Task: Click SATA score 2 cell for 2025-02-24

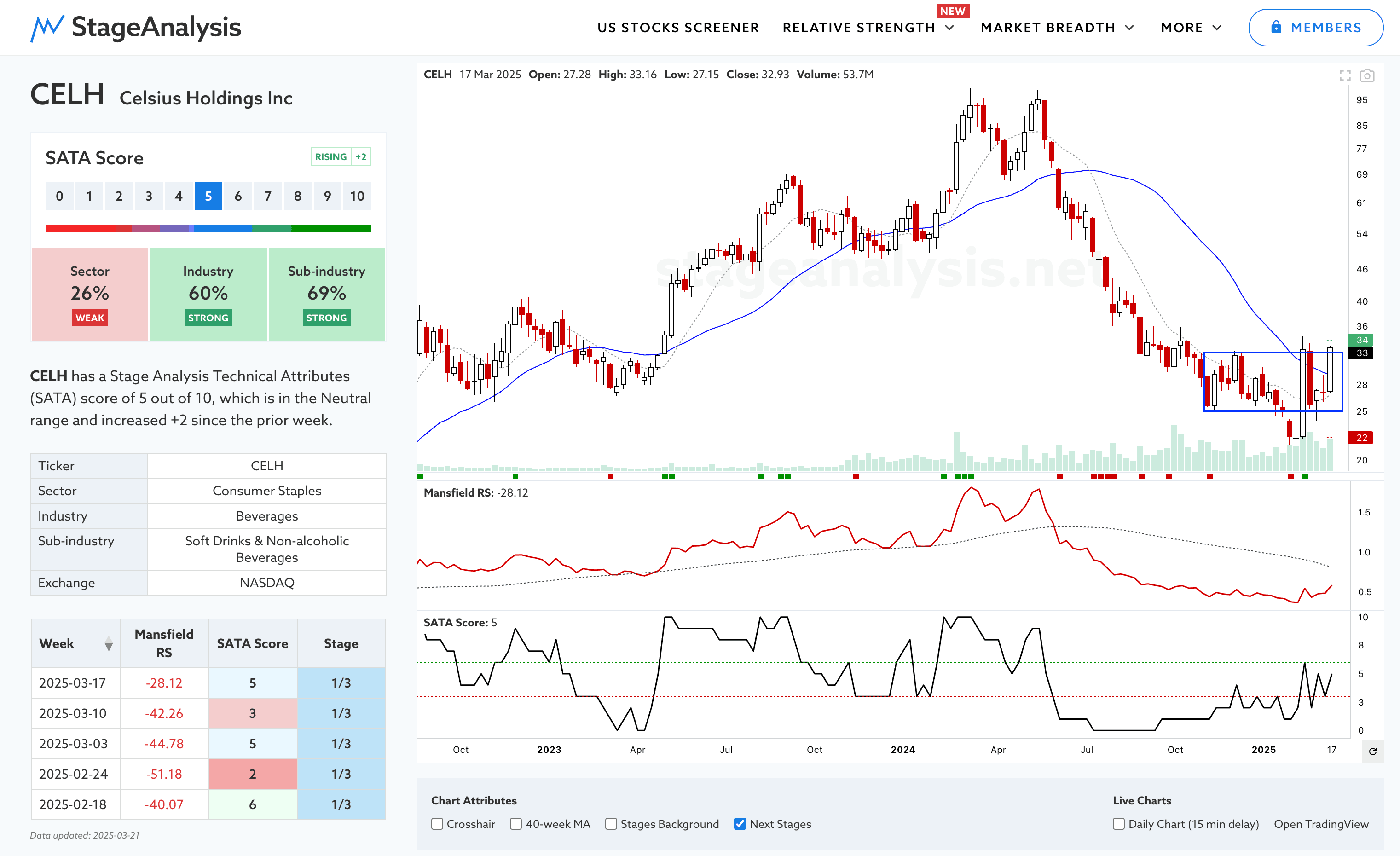Action: tap(253, 774)
